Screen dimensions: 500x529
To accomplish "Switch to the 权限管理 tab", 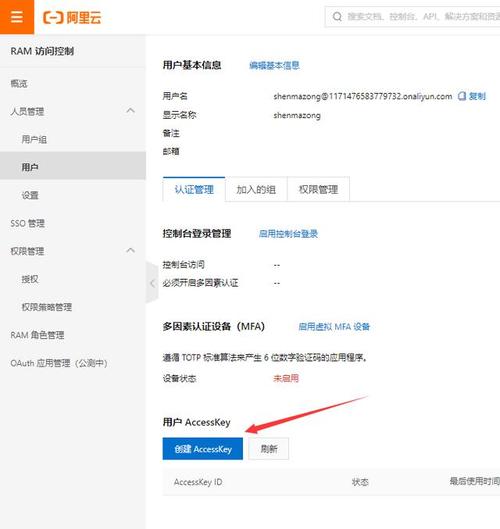I will (318, 189).
